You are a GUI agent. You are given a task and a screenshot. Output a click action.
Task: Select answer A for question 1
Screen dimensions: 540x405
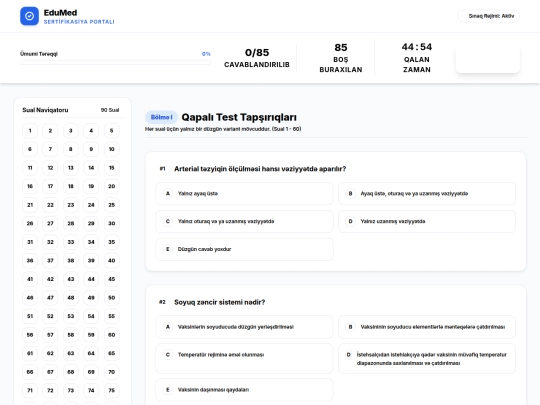coord(245,194)
